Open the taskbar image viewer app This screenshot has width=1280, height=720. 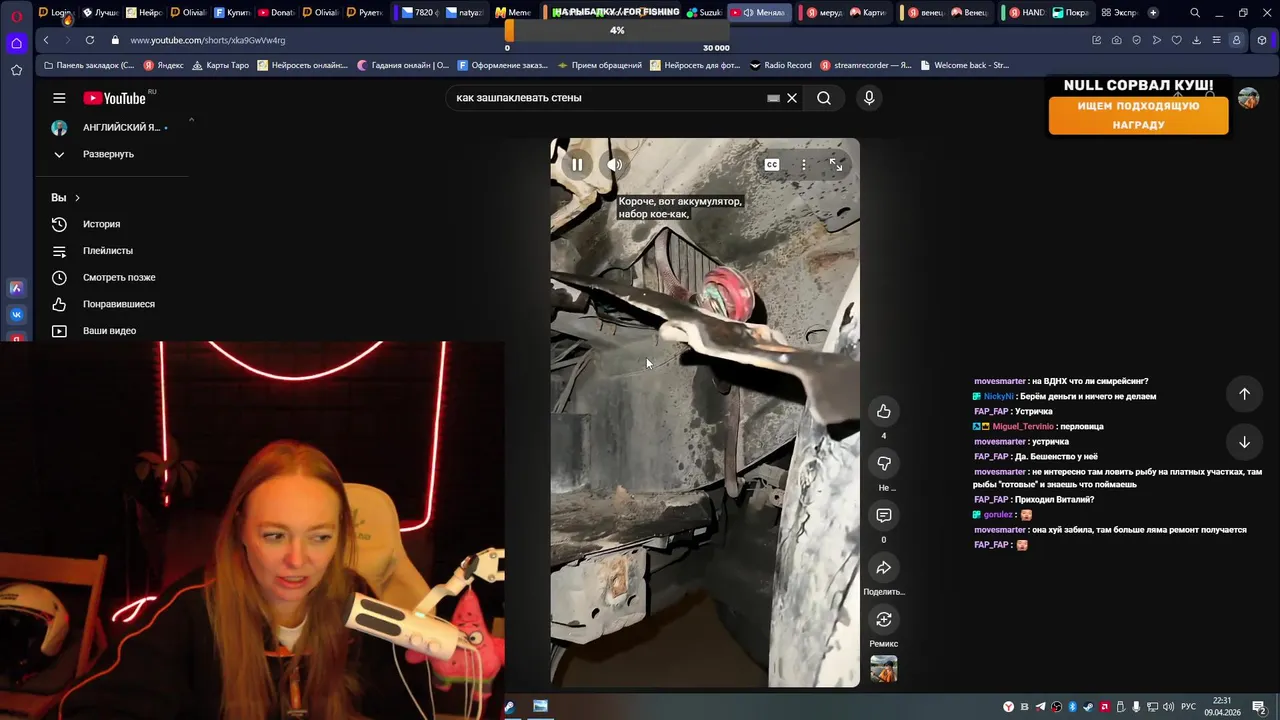540,706
